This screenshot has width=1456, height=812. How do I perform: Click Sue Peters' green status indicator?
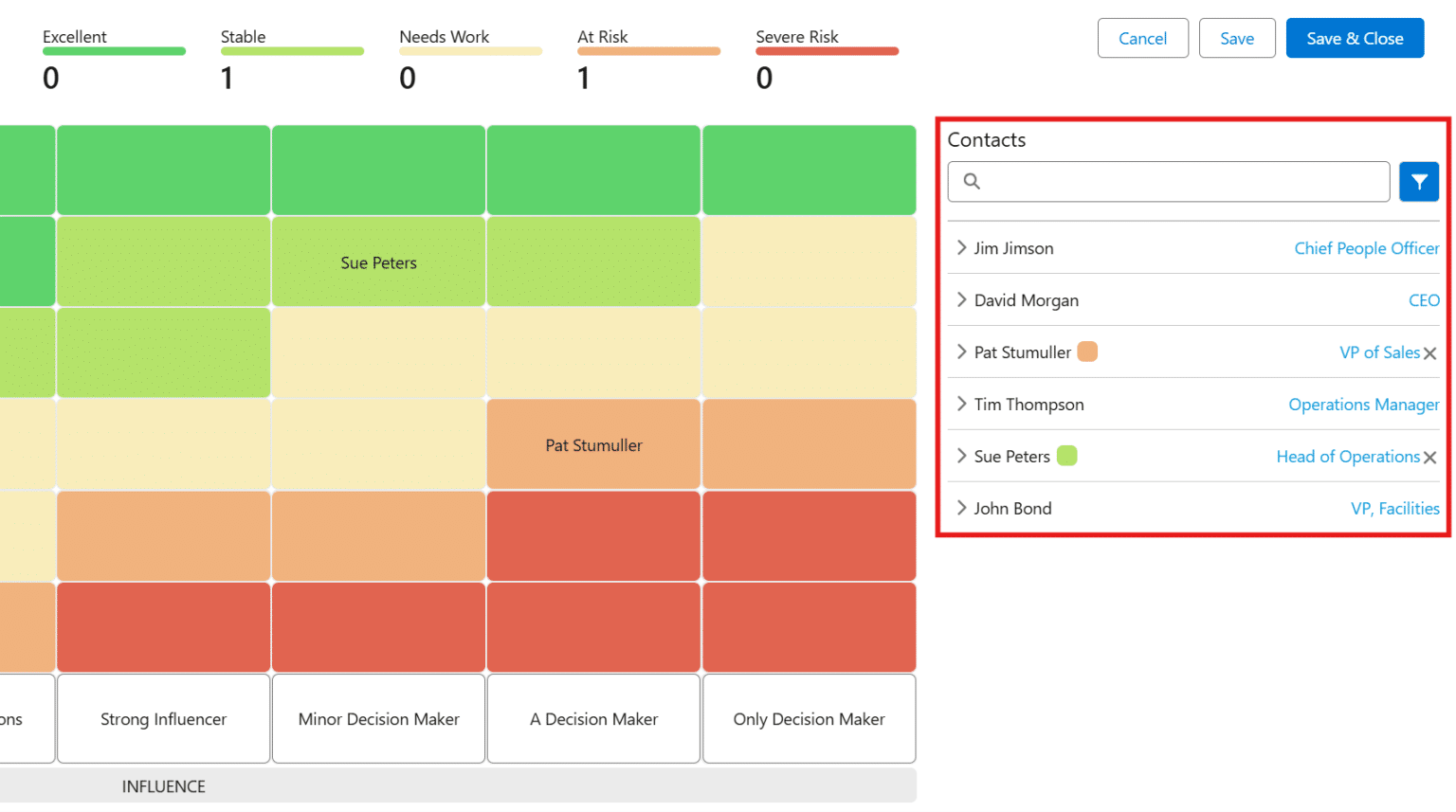pos(1067,456)
